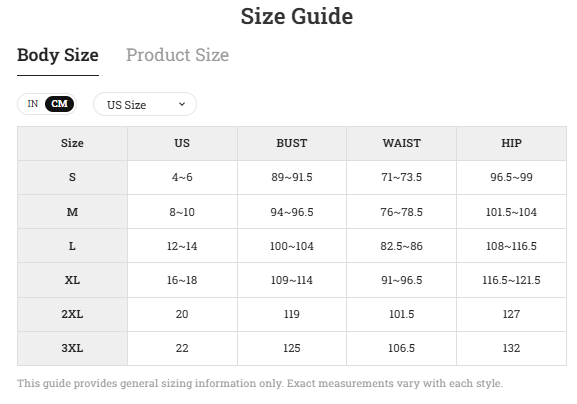
Task: Select the S size row label
Action: [x=72, y=177]
